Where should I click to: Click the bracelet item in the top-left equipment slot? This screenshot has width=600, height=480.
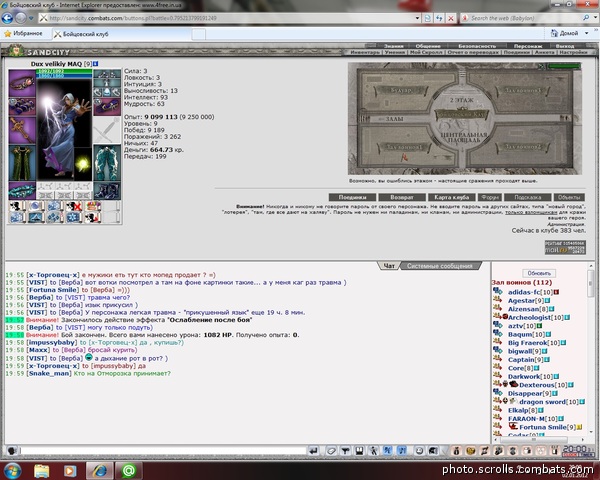click(22, 83)
